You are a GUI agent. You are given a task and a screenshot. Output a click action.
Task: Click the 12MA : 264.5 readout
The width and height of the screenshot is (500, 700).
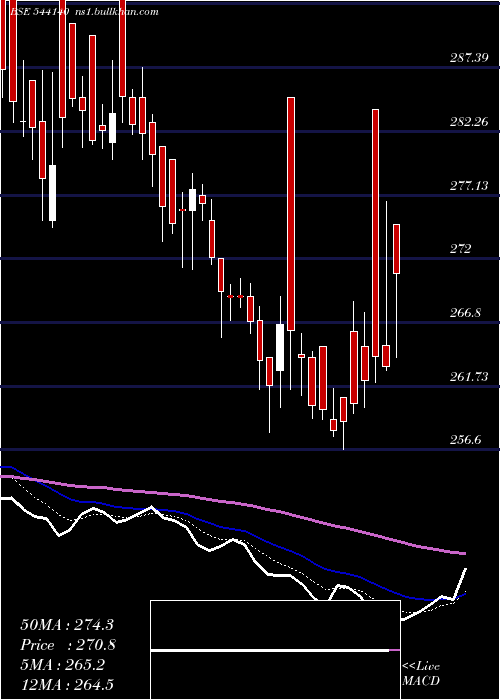click(67, 684)
